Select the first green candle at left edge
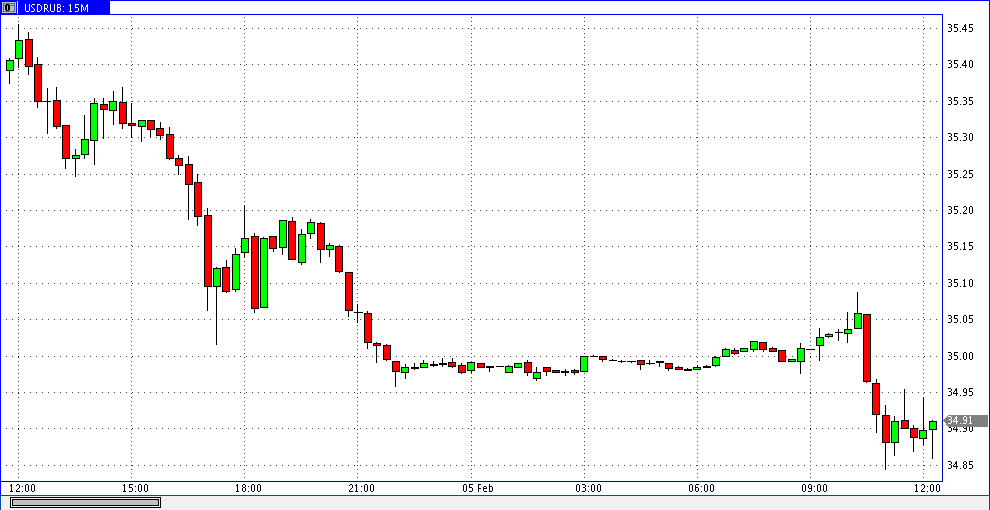 point(10,65)
